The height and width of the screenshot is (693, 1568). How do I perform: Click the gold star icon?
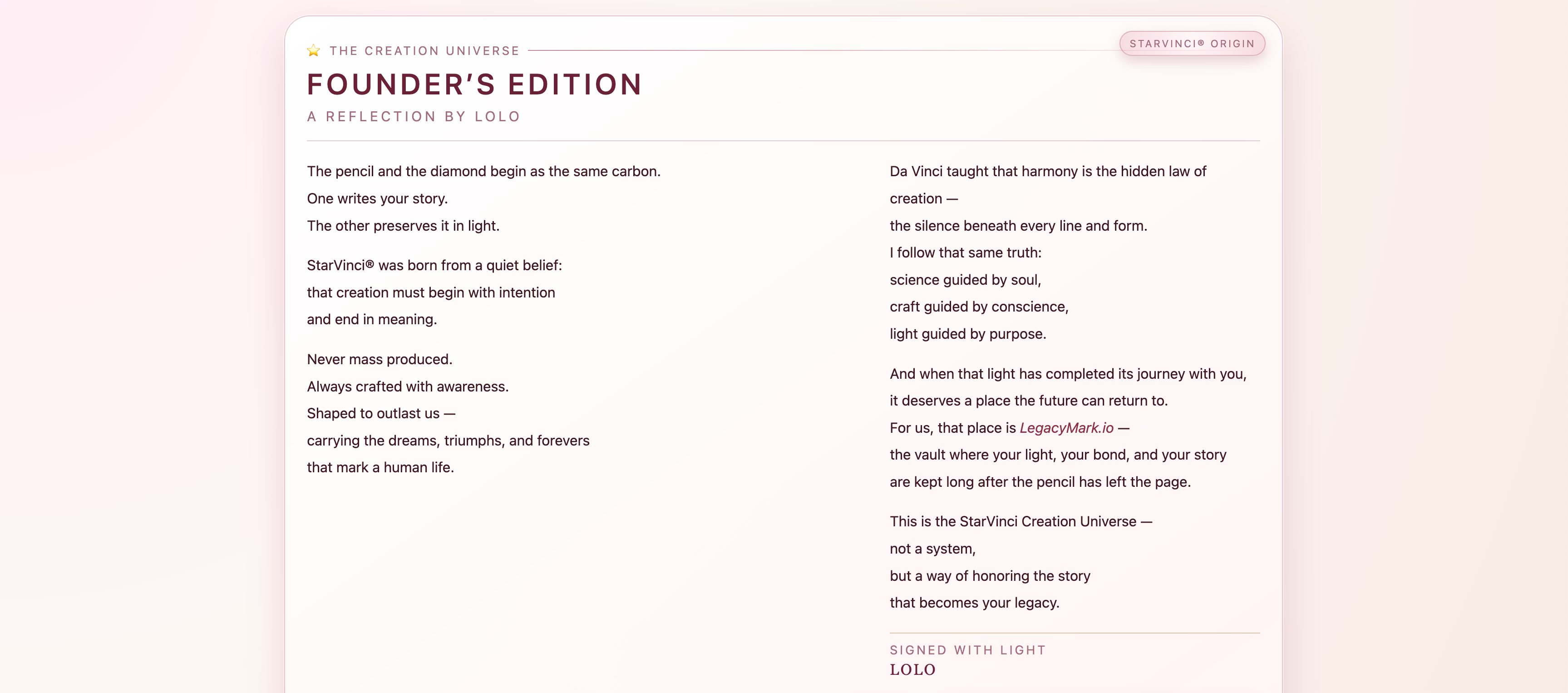[314, 50]
